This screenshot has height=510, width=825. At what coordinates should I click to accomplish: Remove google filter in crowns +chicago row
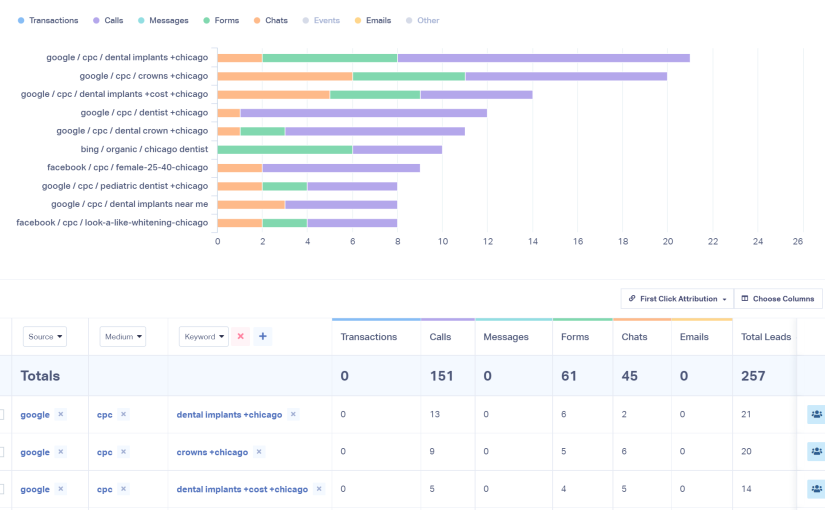pyautogui.click(x=61, y=452)
